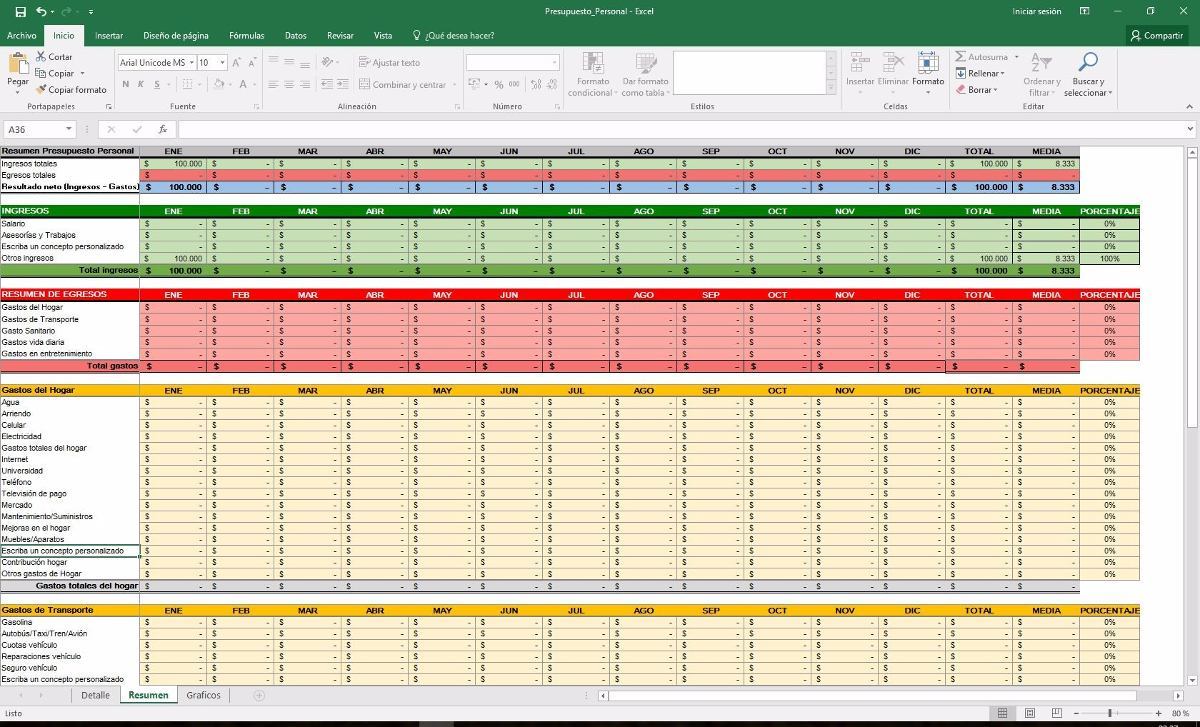Open the Fórmulas ribbon tab

coord(246,35)
